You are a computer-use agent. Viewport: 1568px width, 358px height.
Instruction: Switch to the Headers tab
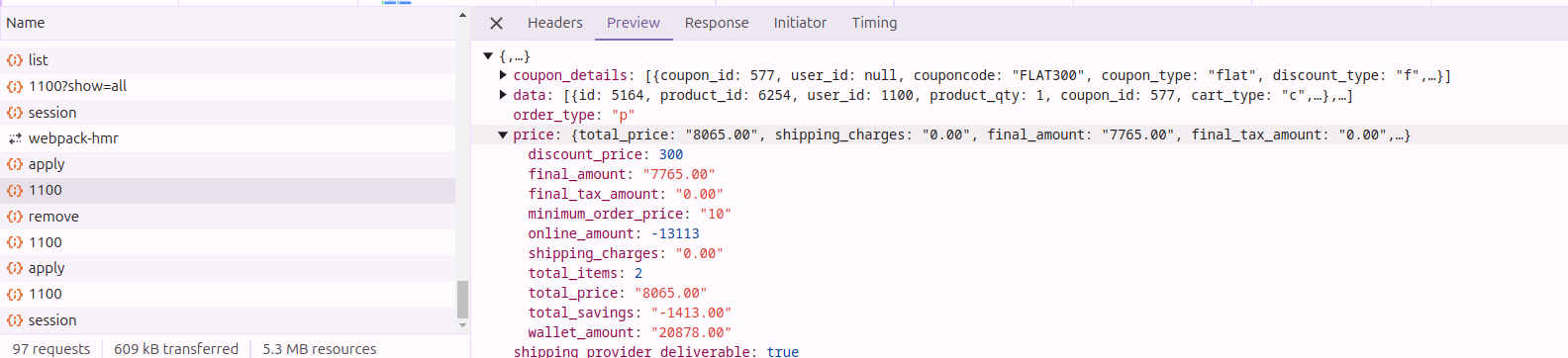click(555, 23)
